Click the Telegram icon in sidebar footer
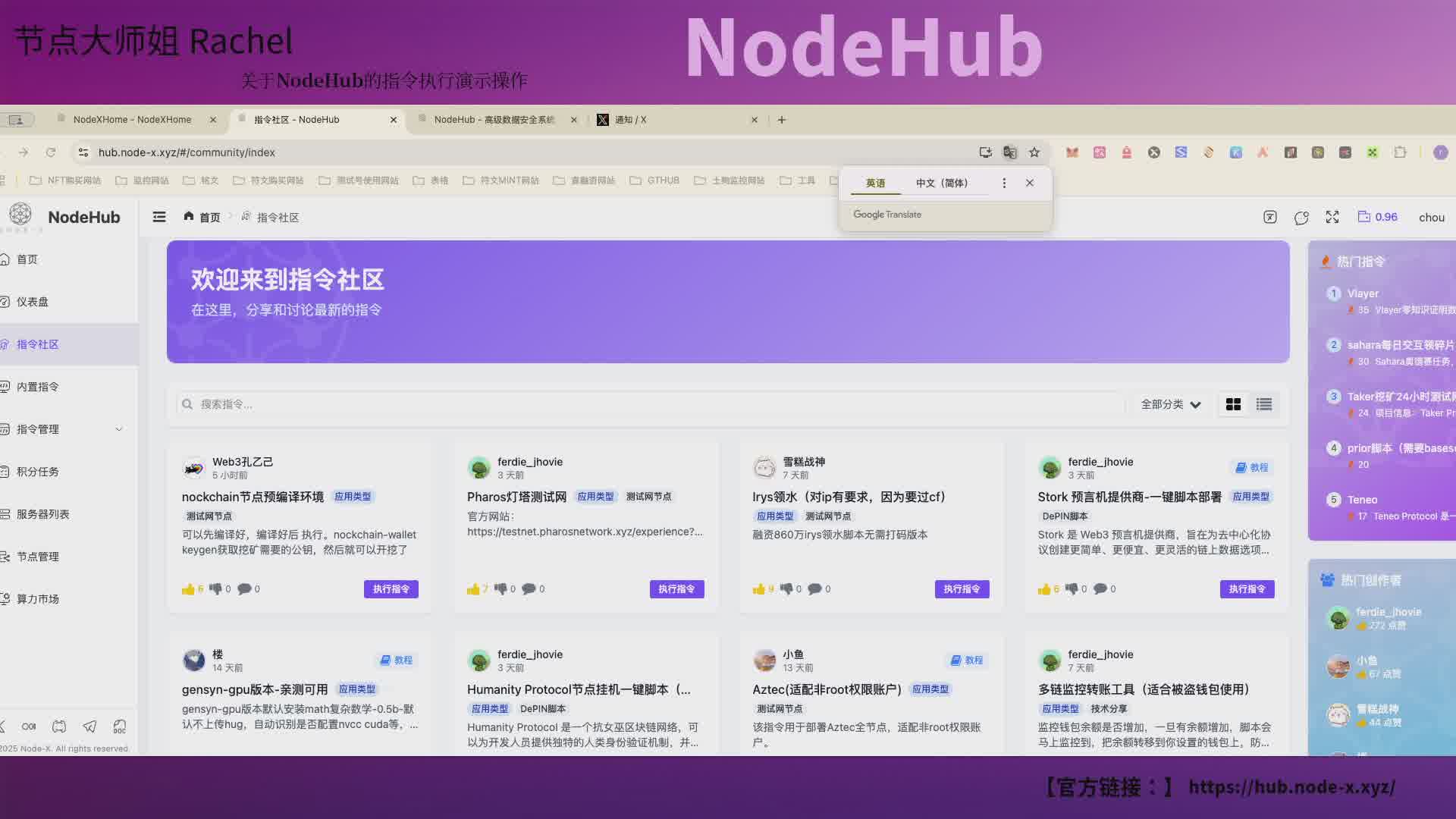Image resolution: width=1456 pixels, height=819 pixels. coord(89,726)
